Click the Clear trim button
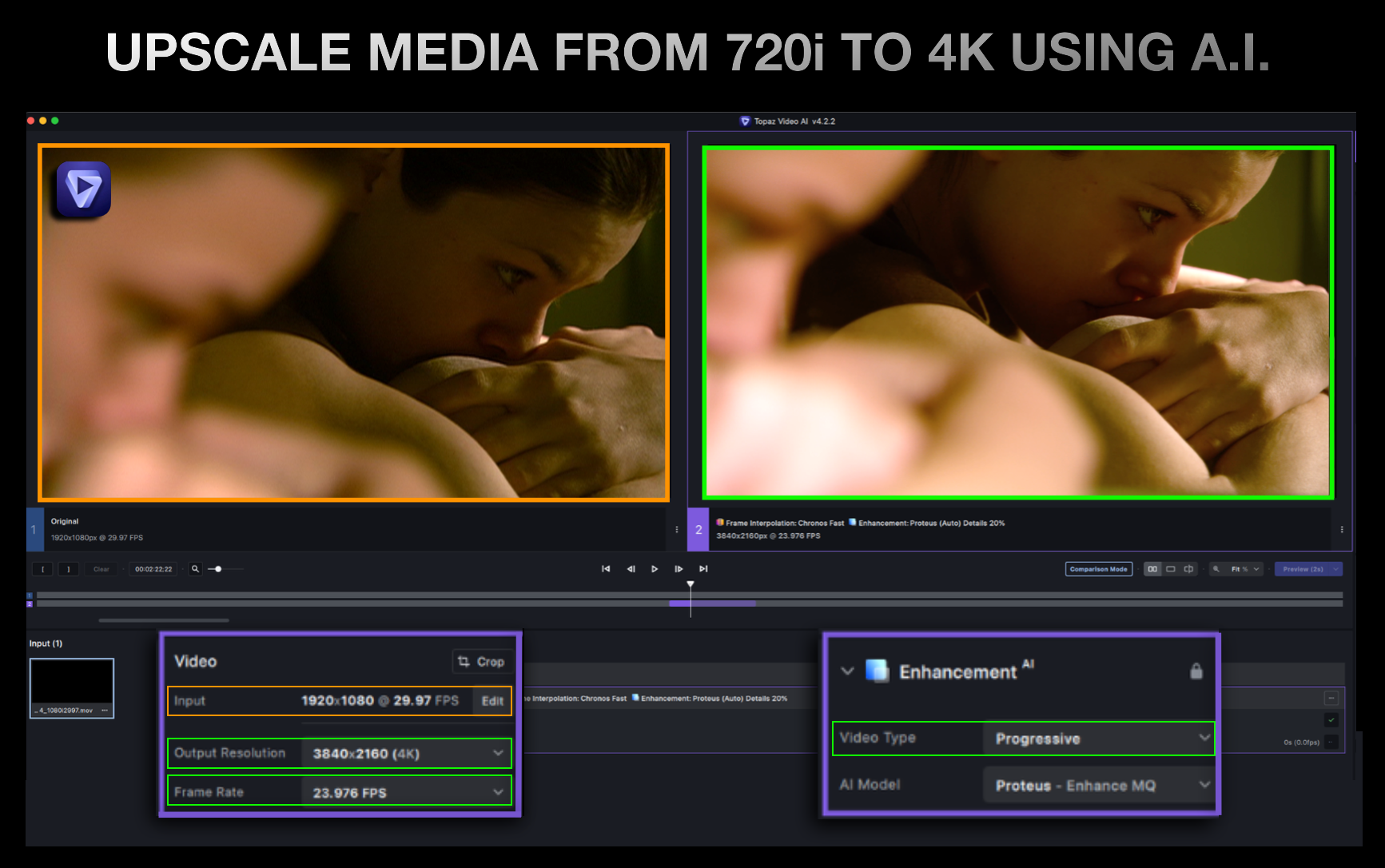This screenshot has width=1385, height=868. pos(101,569)
